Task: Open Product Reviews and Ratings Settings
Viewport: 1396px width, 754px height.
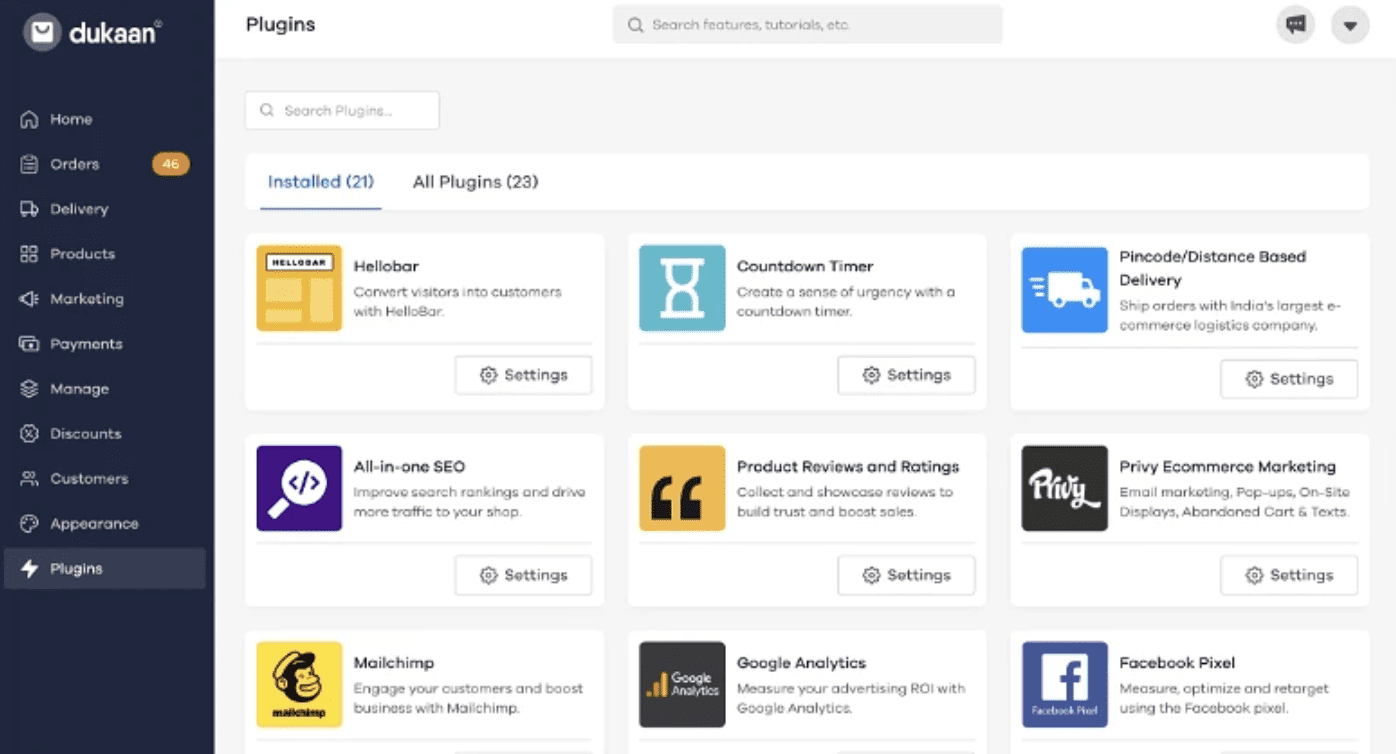Action: coord(906,575)
